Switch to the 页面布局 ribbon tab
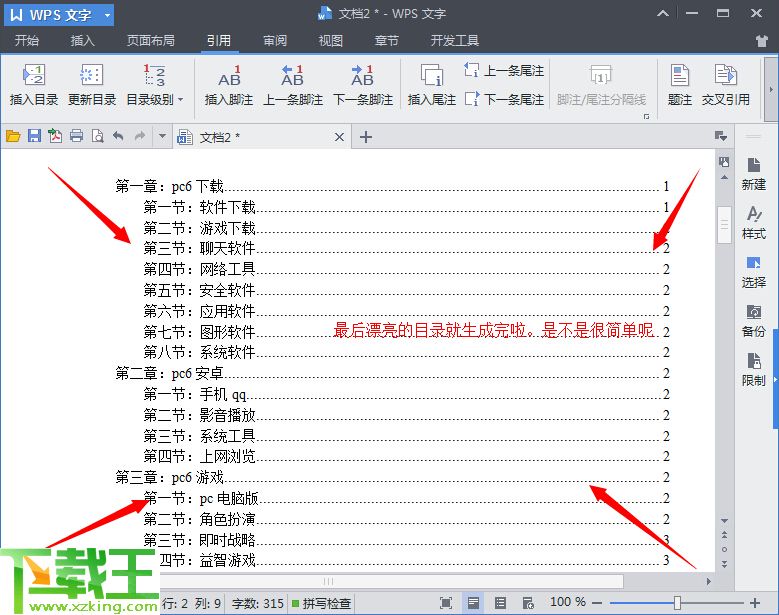 click(x=151, y=41)
